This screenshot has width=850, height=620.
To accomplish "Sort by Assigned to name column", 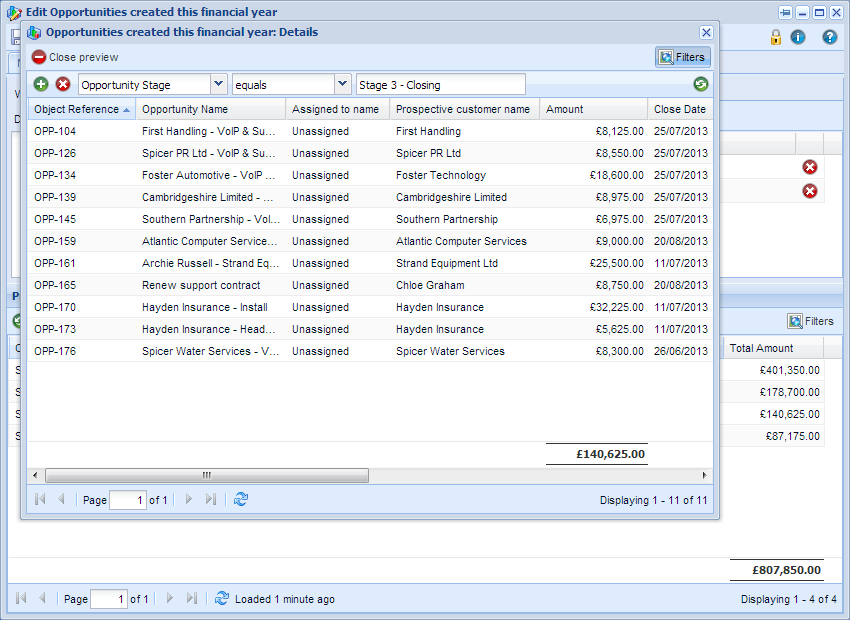I will (x=338, y=109).
